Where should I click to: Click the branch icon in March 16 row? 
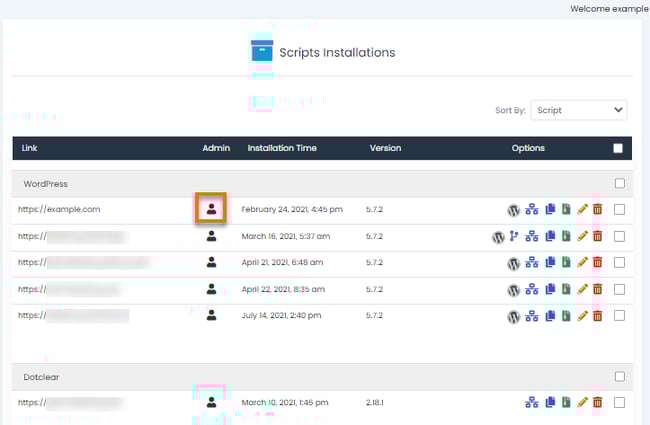click(515, 237)
